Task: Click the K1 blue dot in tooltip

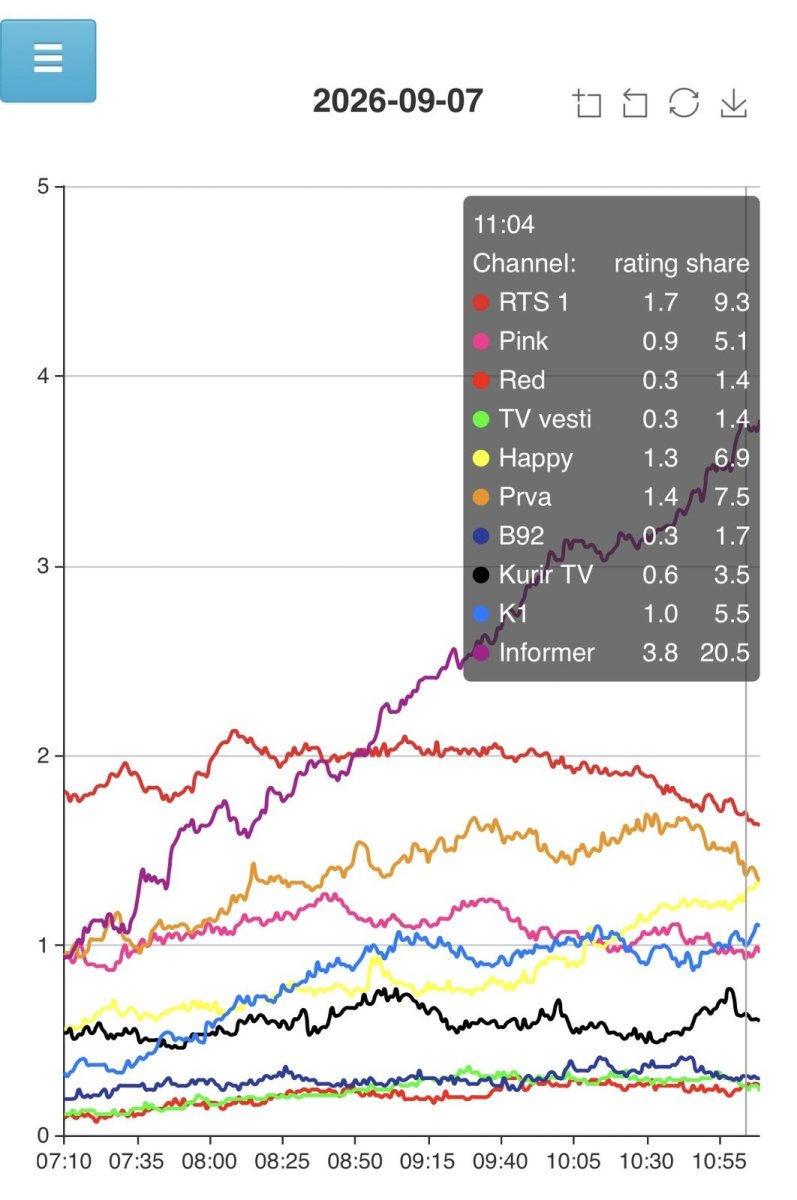Action: 481,614
